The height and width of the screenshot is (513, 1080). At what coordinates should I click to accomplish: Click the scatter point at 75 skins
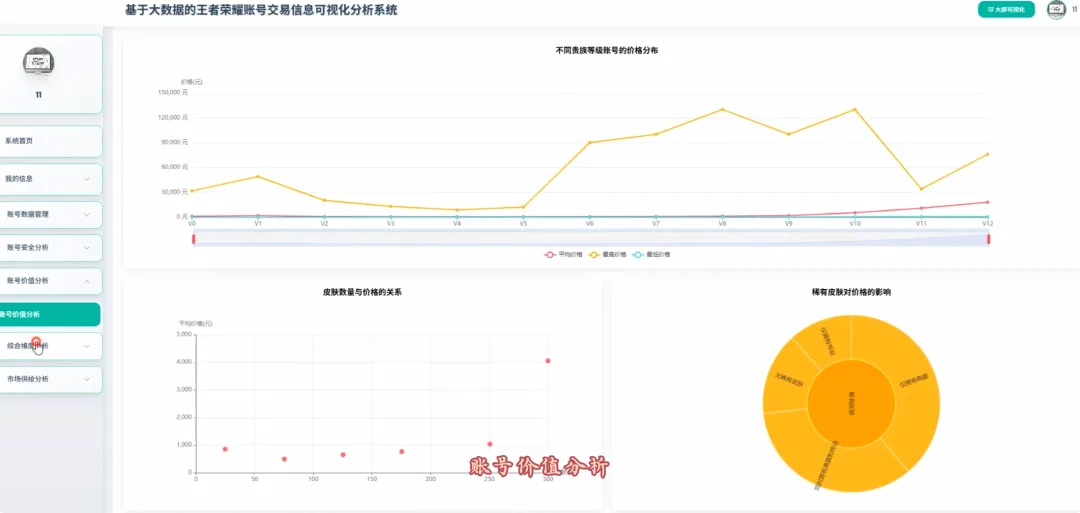click(284, 459)
